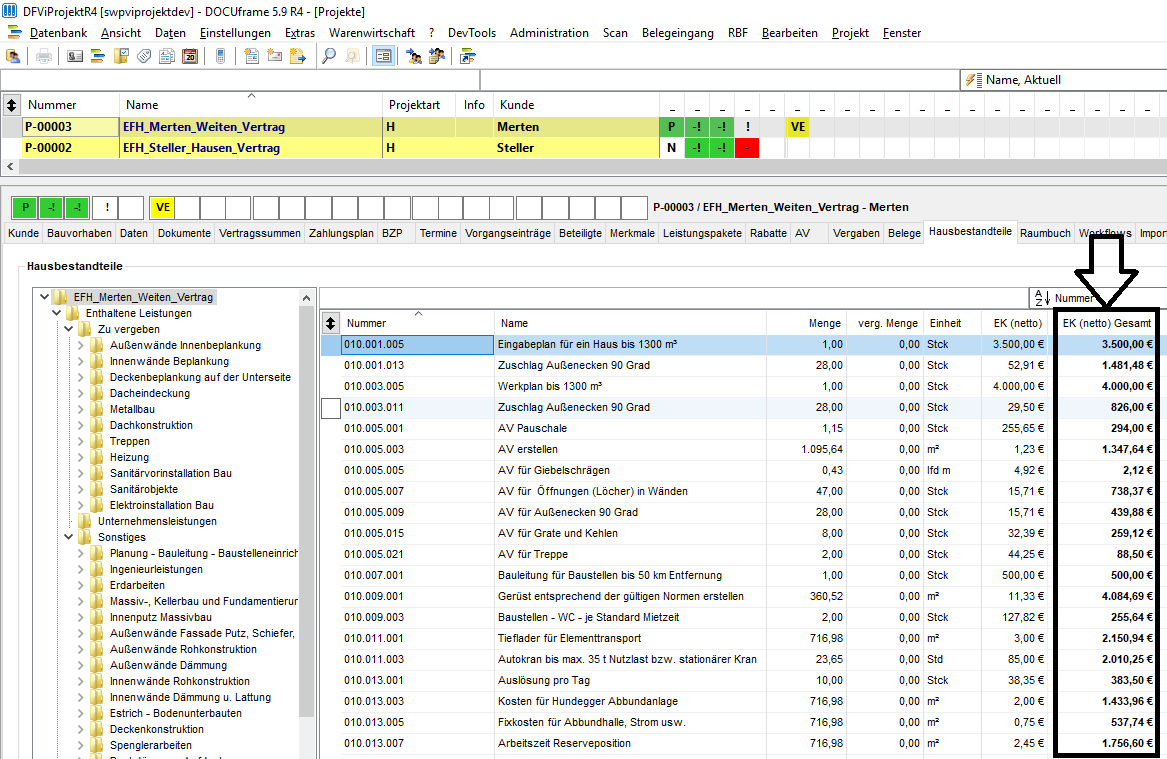The height and width of the screenshot is (759, 1167).
Task: Collapse the Enthaltene Leistungen node
Action: click(57, 313)
